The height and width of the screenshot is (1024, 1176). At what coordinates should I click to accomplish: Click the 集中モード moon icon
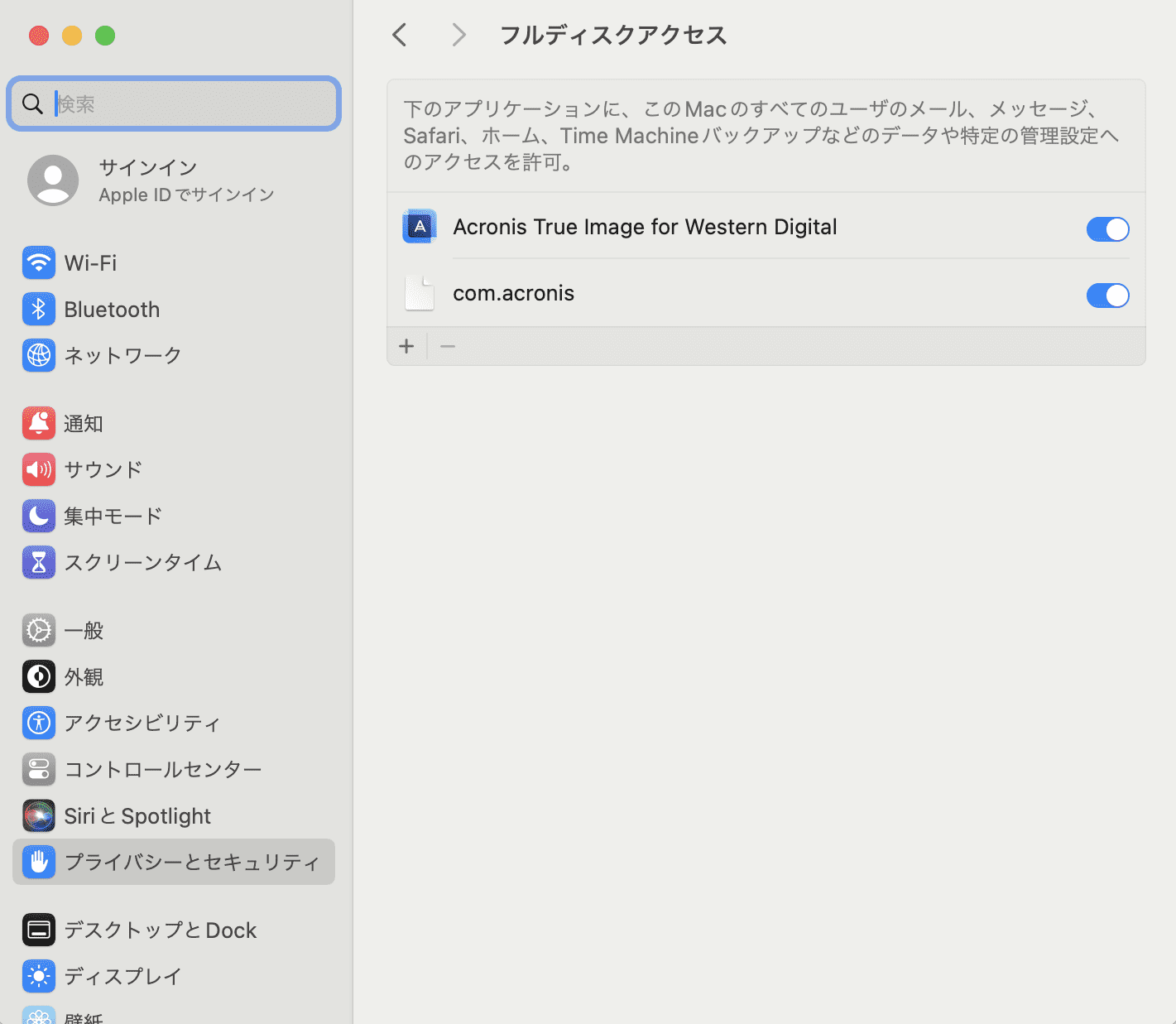pos(39,516)
